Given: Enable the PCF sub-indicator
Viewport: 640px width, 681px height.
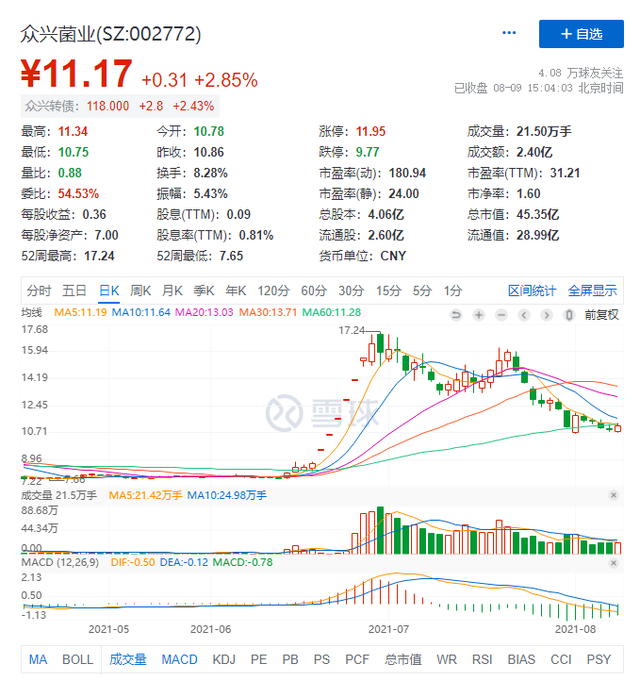Looking at the screenshot, I should click(x=357, y=659).
